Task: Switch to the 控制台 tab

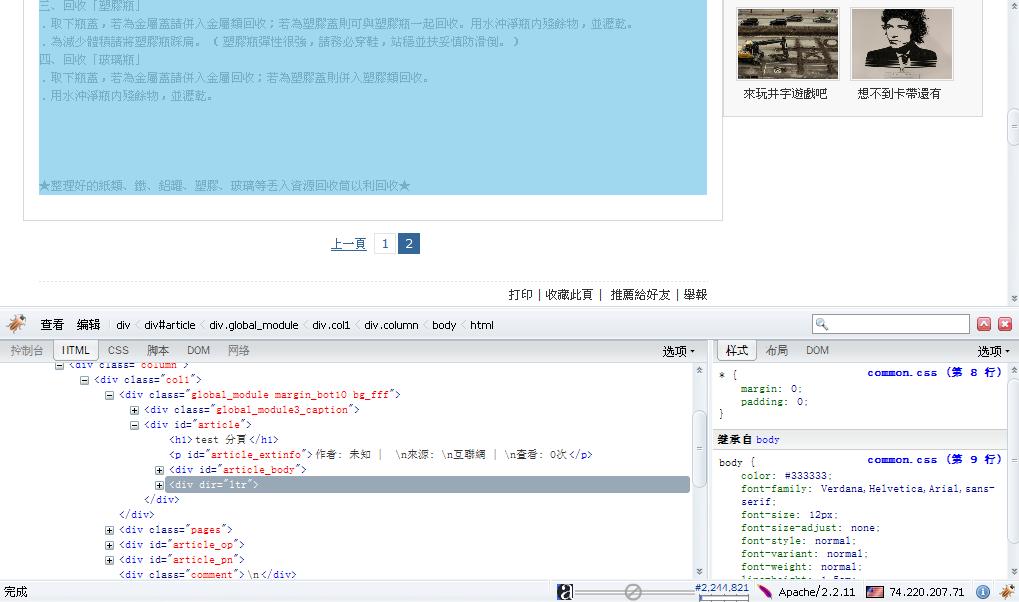Action: pos(27,350)
